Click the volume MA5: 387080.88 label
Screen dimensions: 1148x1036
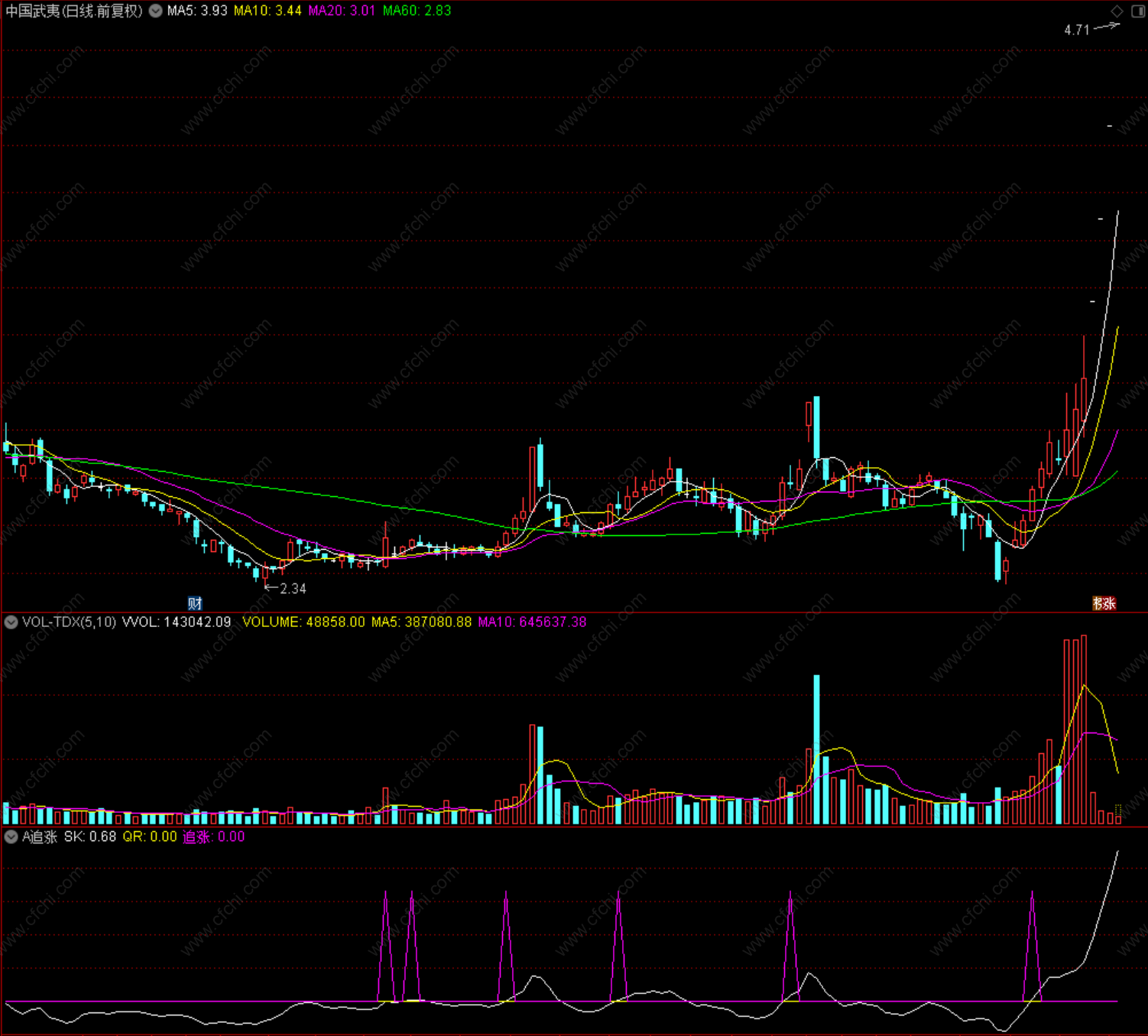point(422,622)
